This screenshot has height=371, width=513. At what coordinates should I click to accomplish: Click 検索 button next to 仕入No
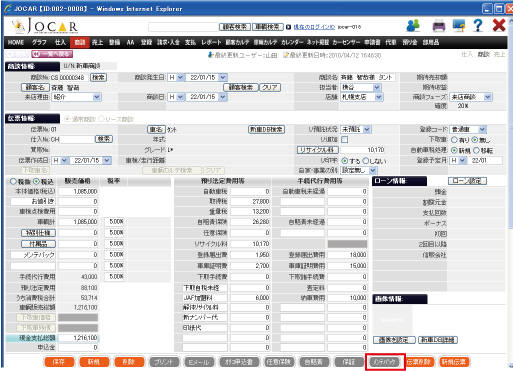(x=104, y=139)
